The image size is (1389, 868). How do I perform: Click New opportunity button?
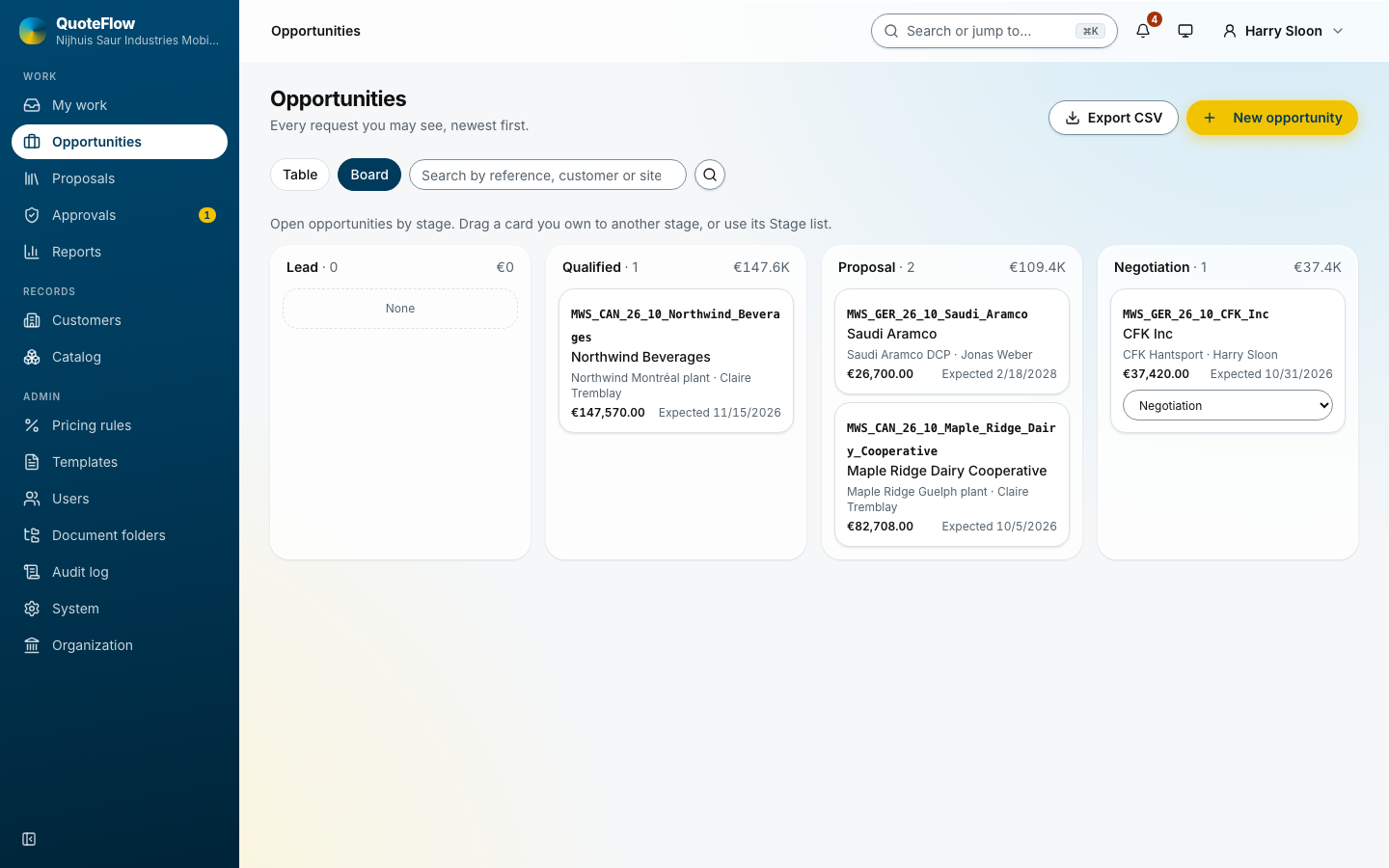click(1272, 118)
